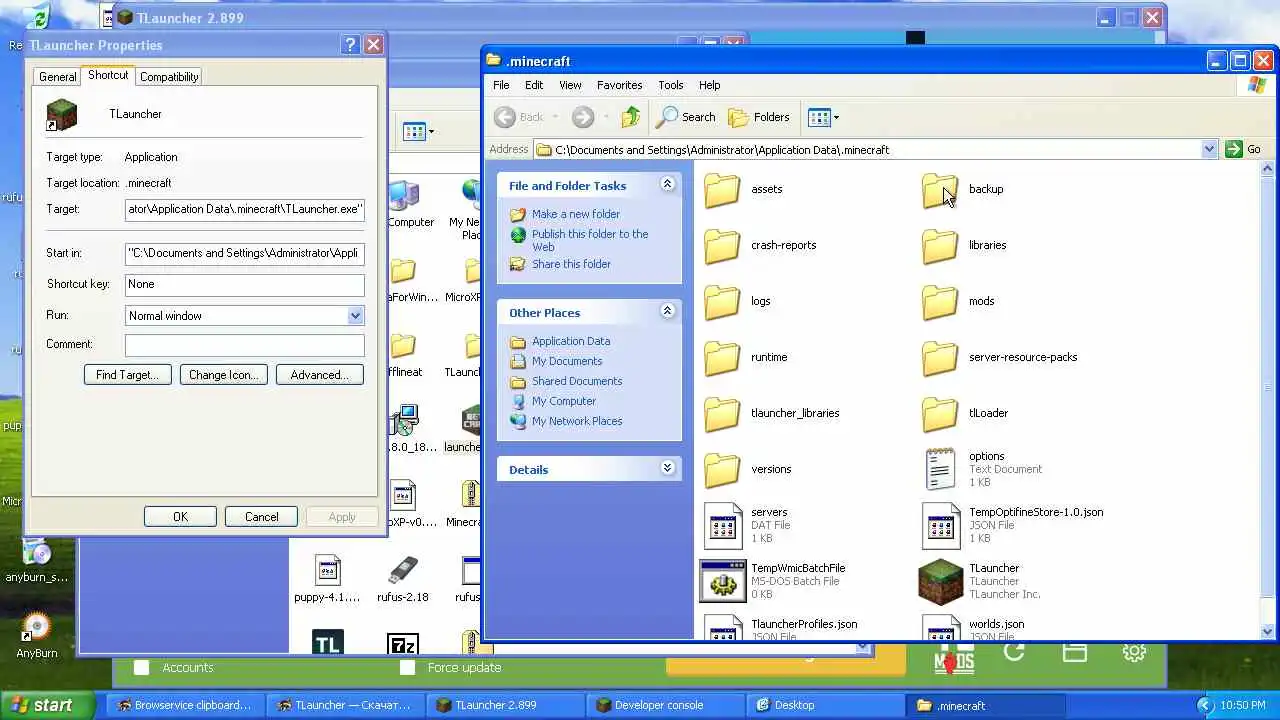Switch to the General tab in TLauncher Properties
Image resolution: width=1280 pixels, height=720 pixels.
[57, 77]
